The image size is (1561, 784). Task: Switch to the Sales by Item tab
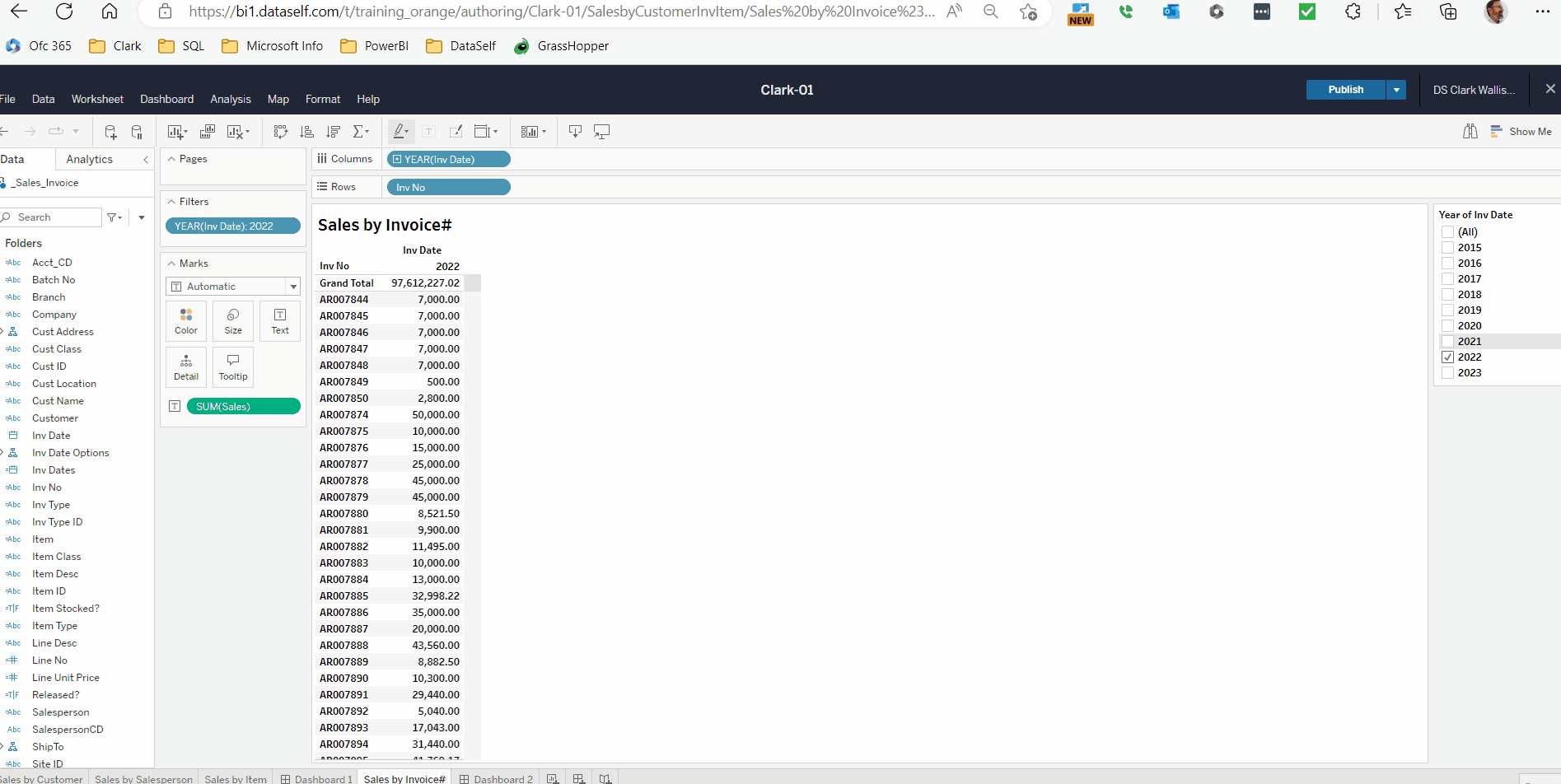pyautogui.click(x=236, y=778)
